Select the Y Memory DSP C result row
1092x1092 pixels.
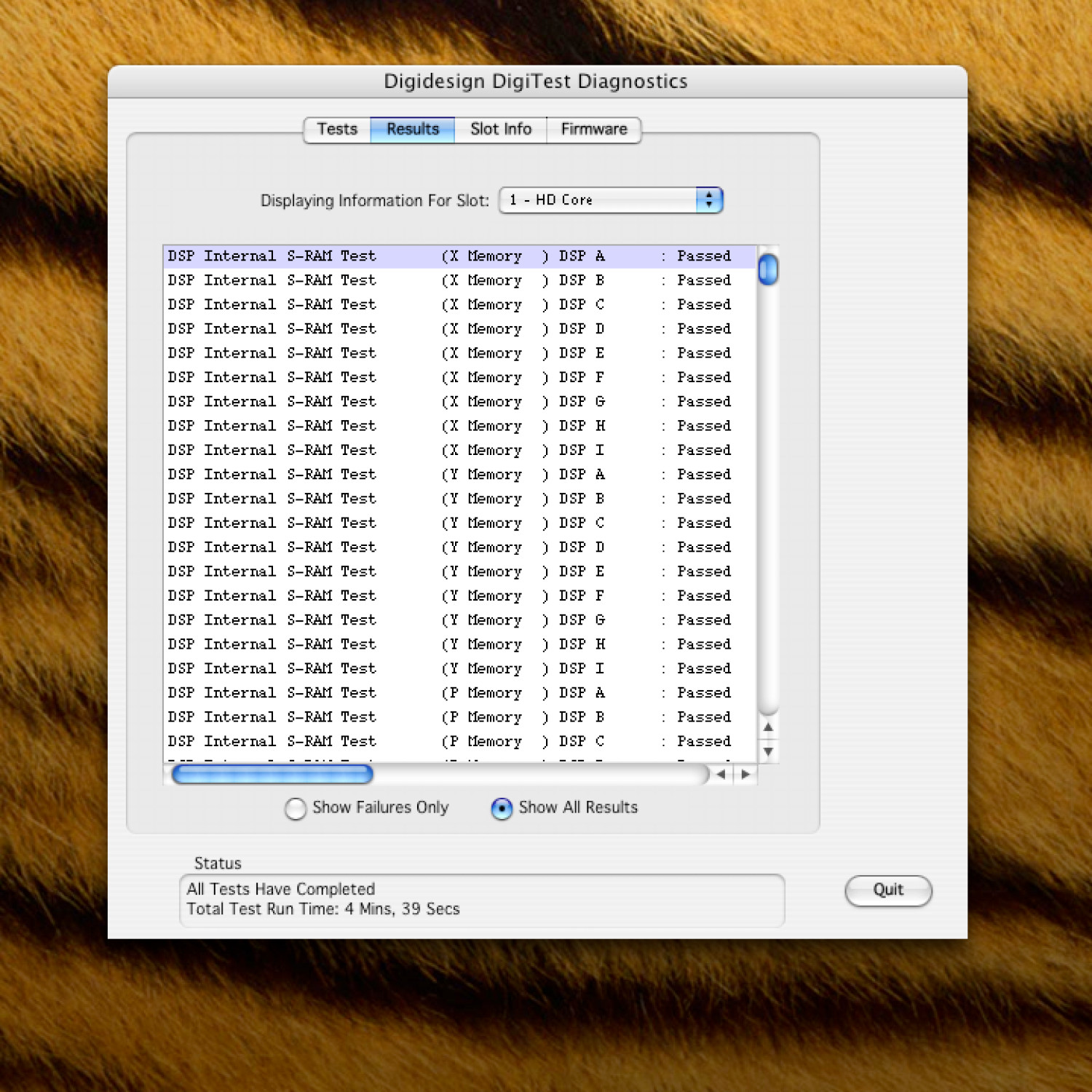point(460,523)
